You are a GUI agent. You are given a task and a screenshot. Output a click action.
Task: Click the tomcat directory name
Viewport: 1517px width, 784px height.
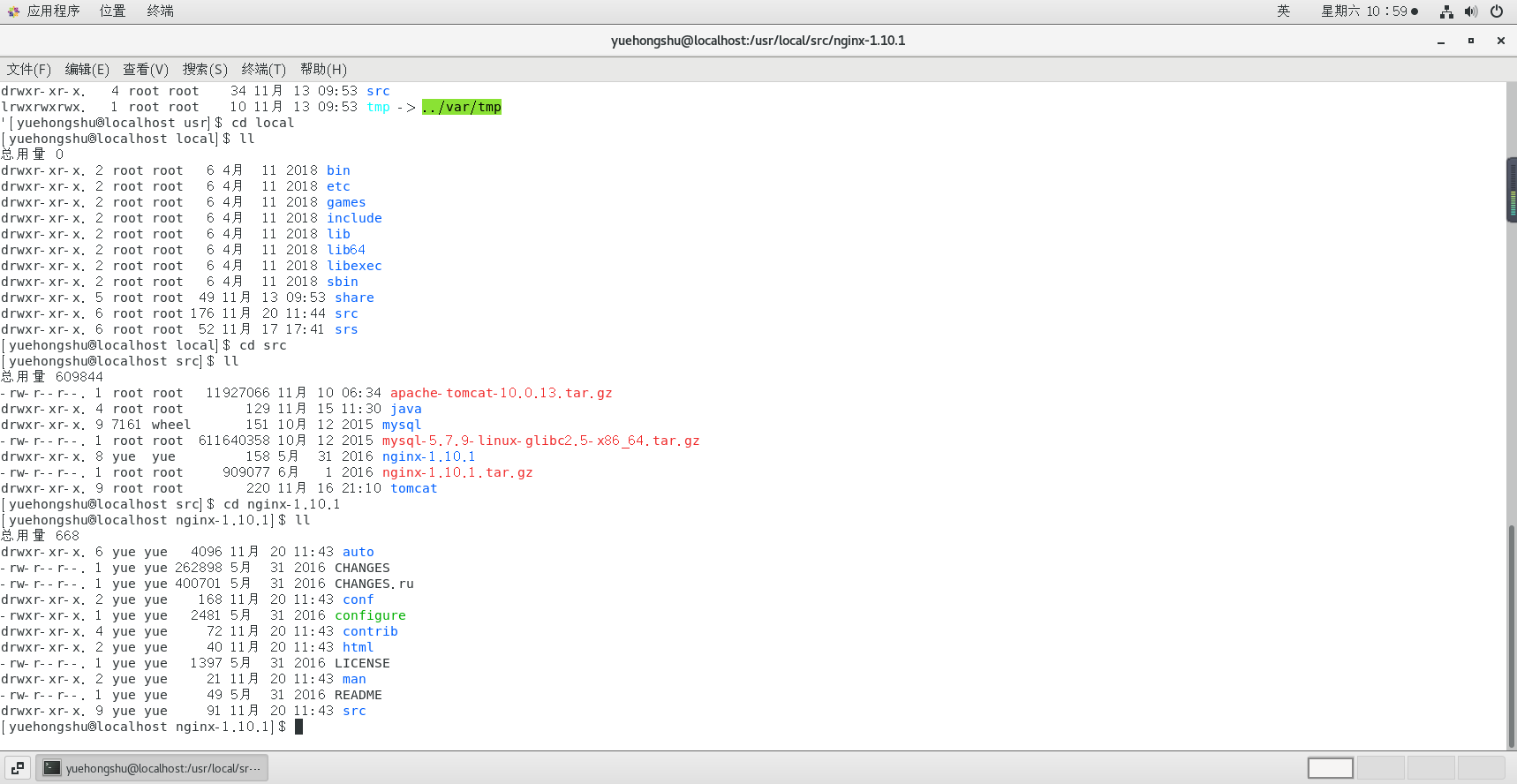click(x=414, y=488)
